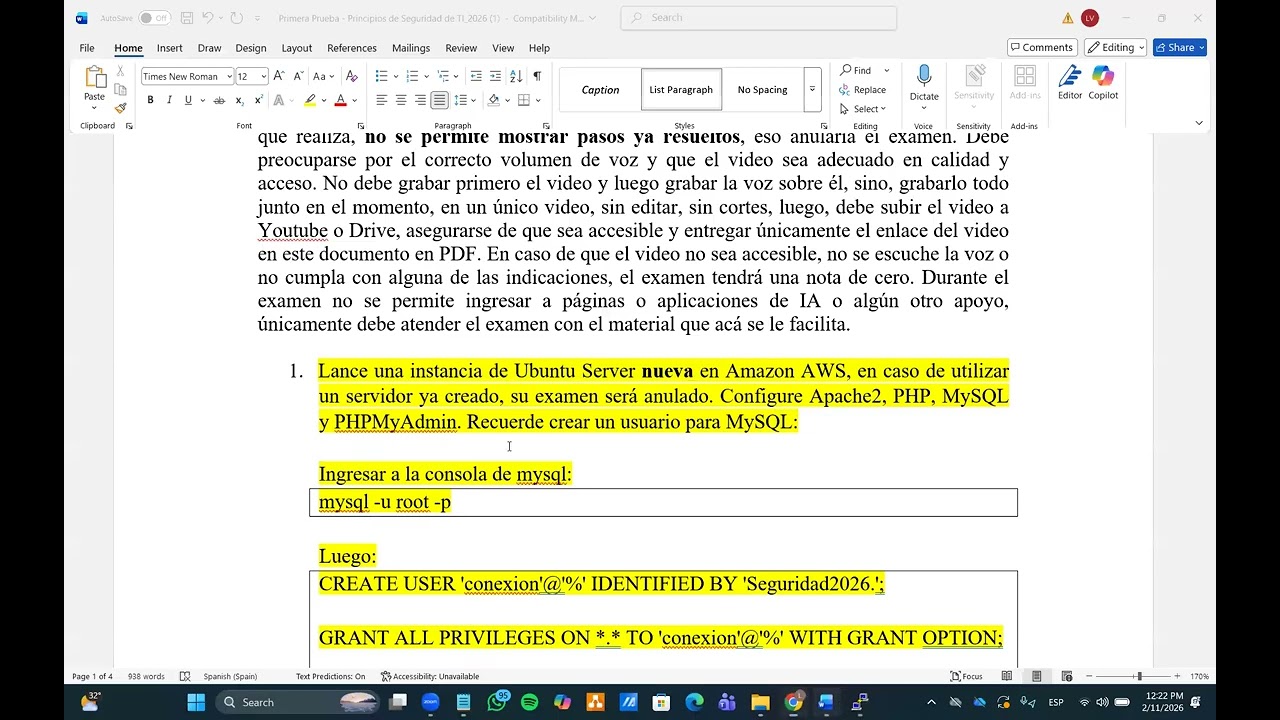Image resolution: width=1280 pixels, height=720 pixels.
Task: Open the highlight color dropdown arrow
Action: click(323, 100)
